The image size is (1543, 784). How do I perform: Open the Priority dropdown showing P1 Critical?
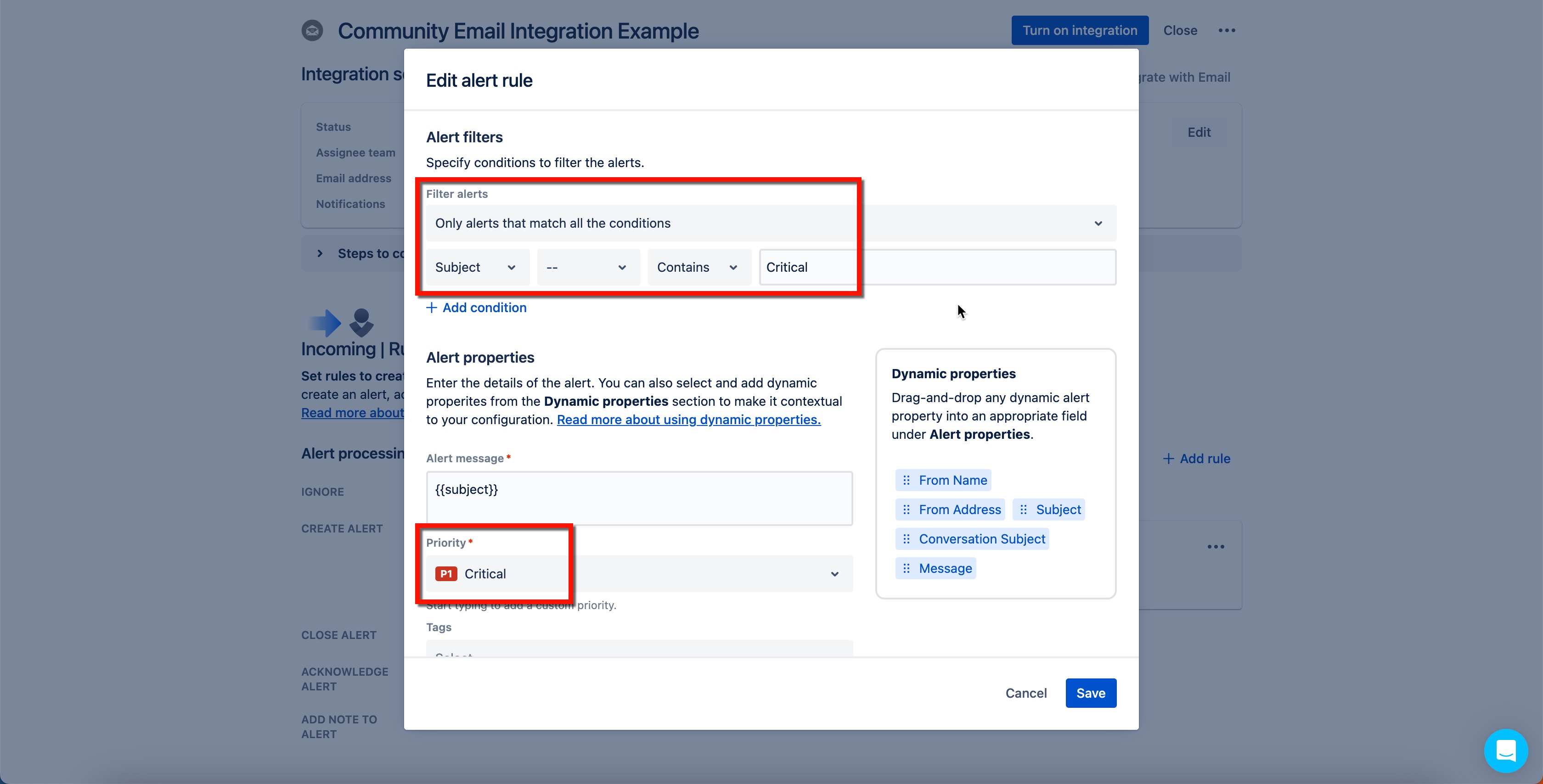[638, 574]
